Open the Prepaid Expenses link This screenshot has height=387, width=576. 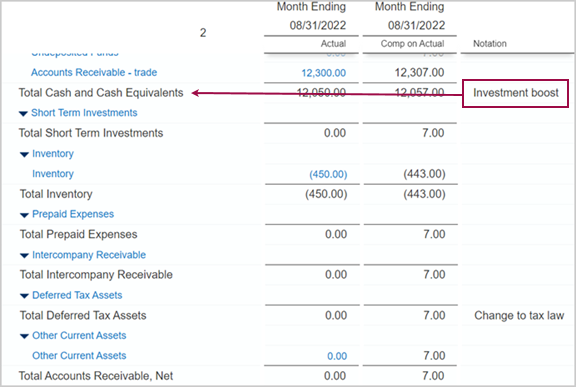tap(73, 214)
